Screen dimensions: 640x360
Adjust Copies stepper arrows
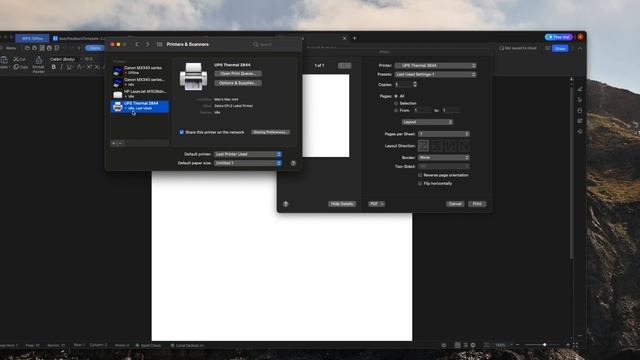pyautogui.click(x=415, y=84)
